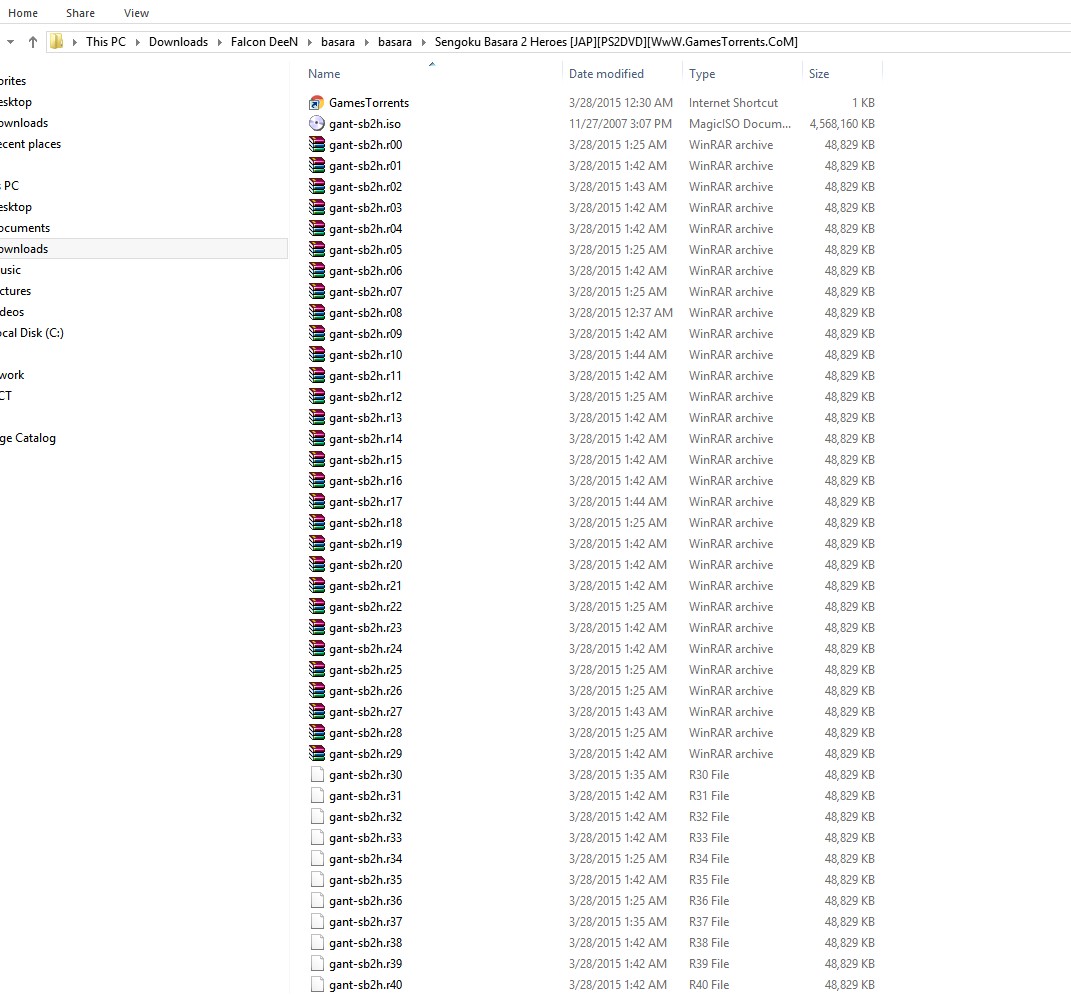The width and height of the screenshot is (1071, 996).
Task: Select file name gant-sb2h.r26
Action: tap(365, 691)
